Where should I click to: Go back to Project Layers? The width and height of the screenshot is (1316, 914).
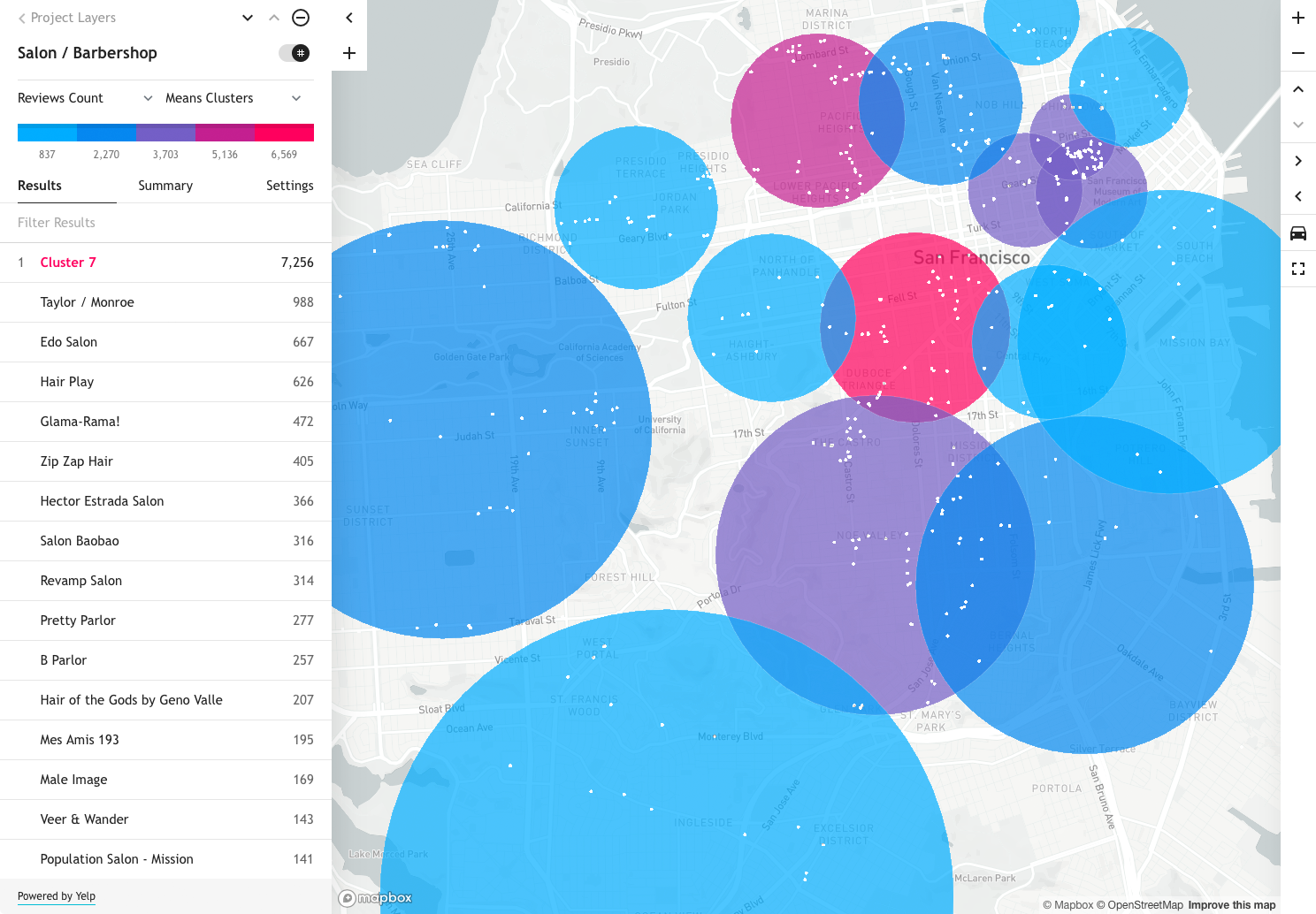click(x=67, y=18)
